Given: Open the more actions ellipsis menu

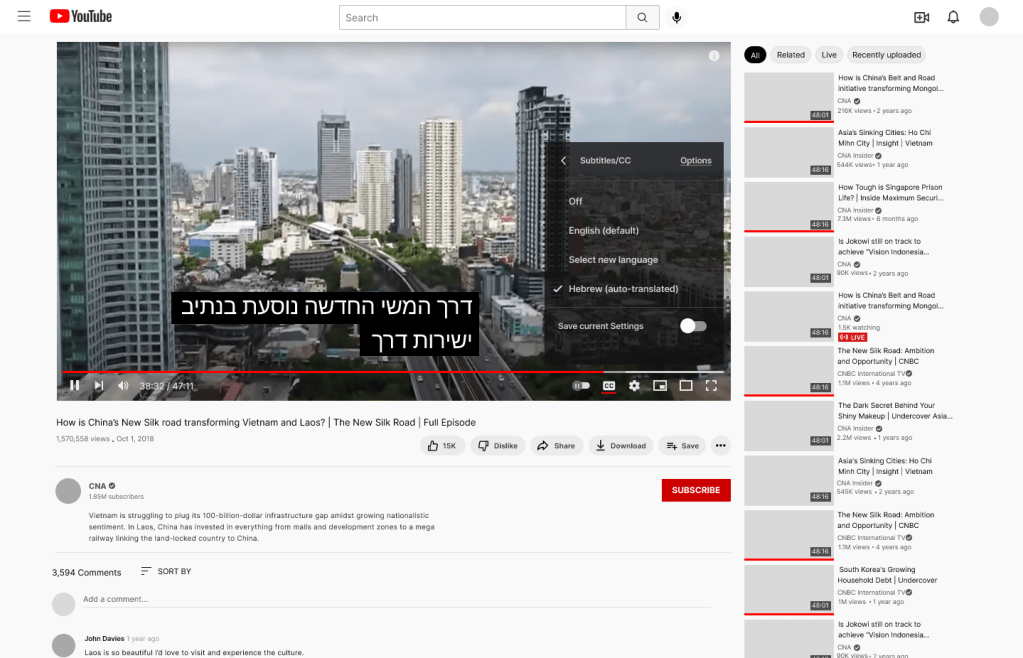Looking at the screenshot, I should point(721,446).
